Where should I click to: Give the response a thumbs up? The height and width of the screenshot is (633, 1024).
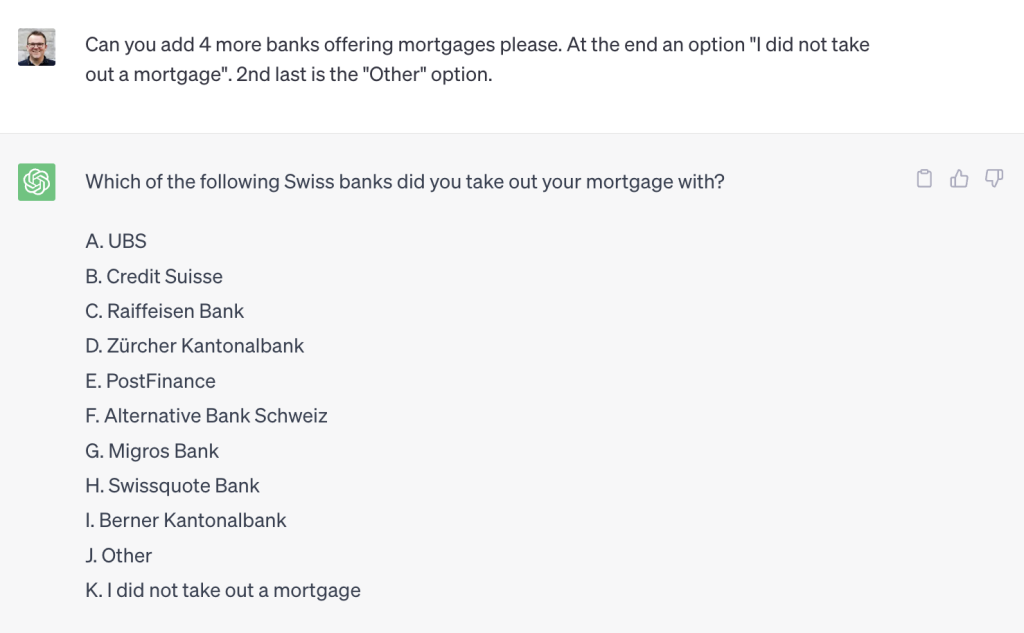(x=959, y=178)
